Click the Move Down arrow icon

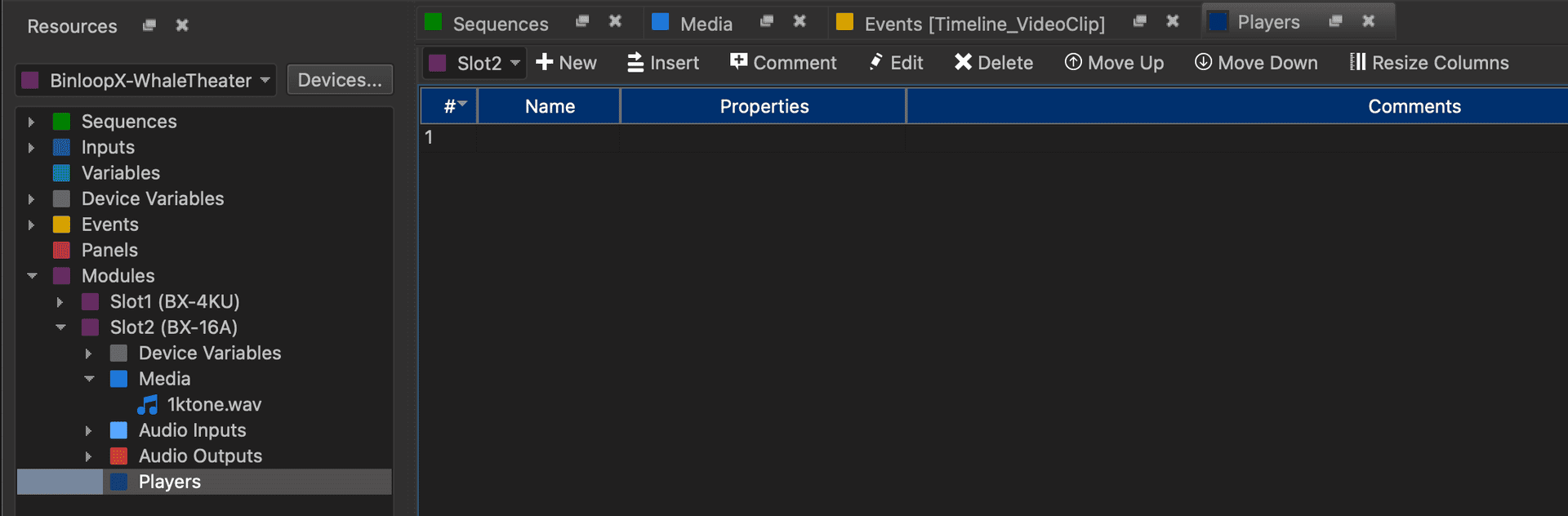pyautogui.click(x=1203, y=62)
